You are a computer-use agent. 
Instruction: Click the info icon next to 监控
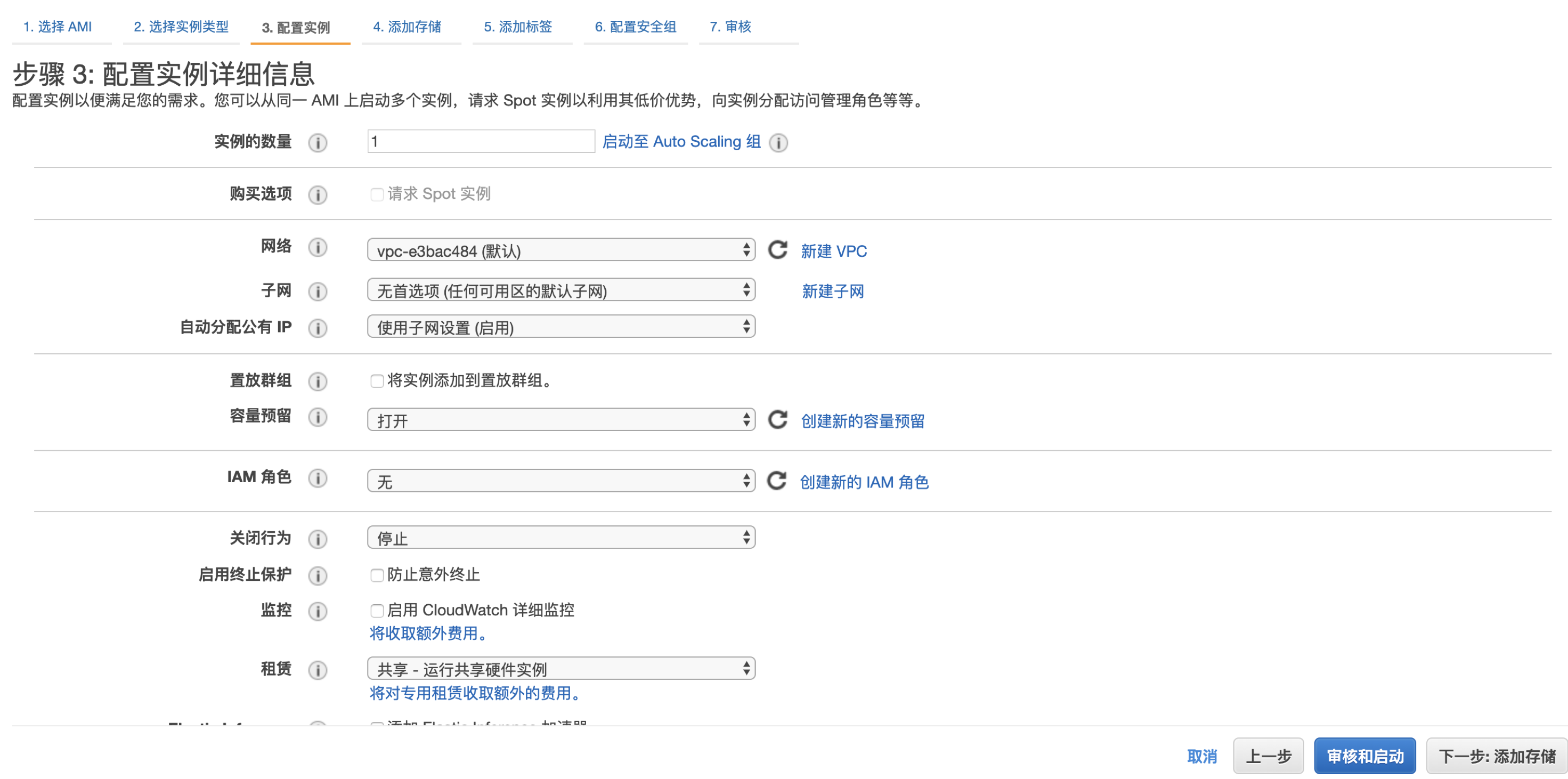tap(318, 611)
